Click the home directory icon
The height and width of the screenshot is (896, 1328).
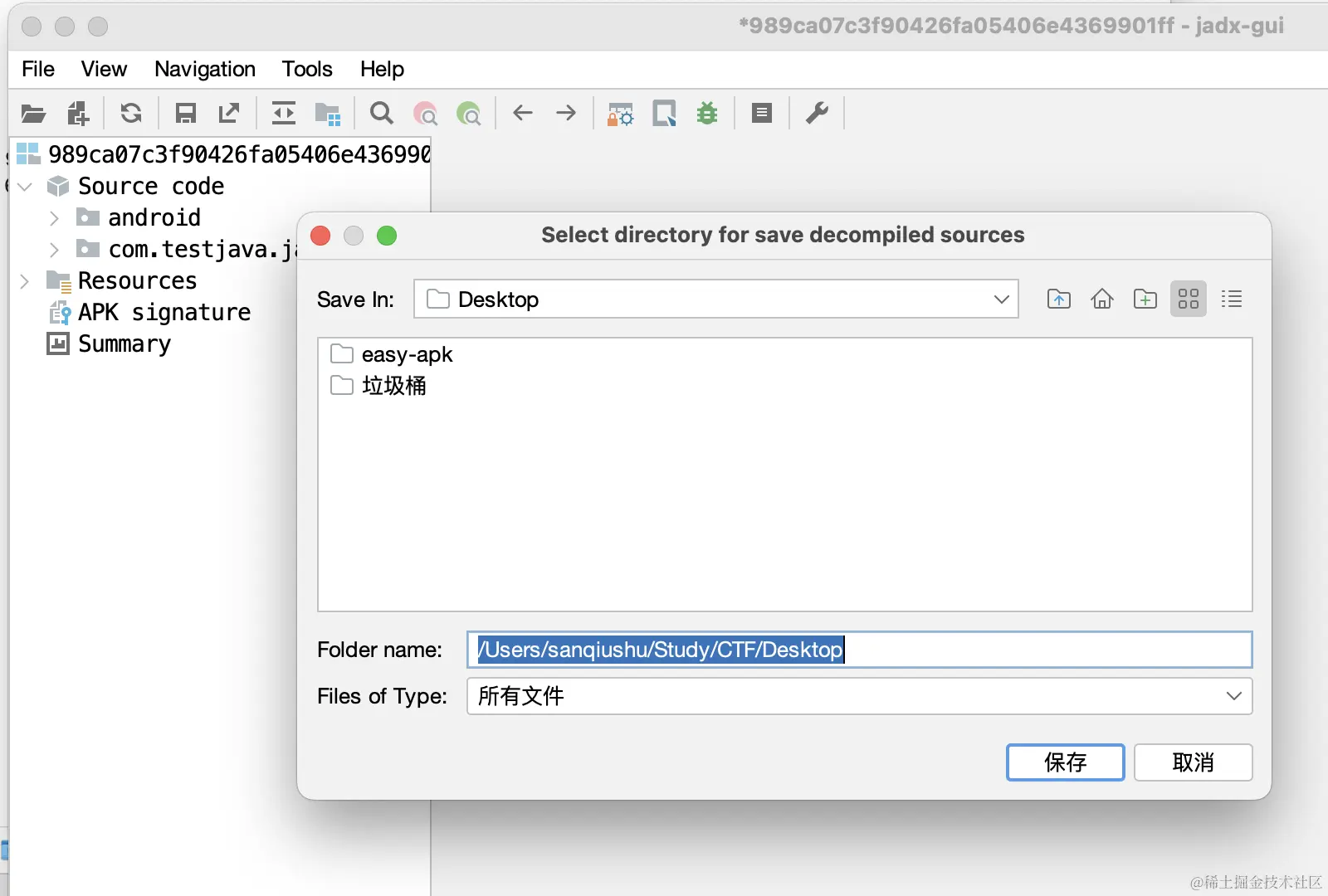tap(1102, 299)
